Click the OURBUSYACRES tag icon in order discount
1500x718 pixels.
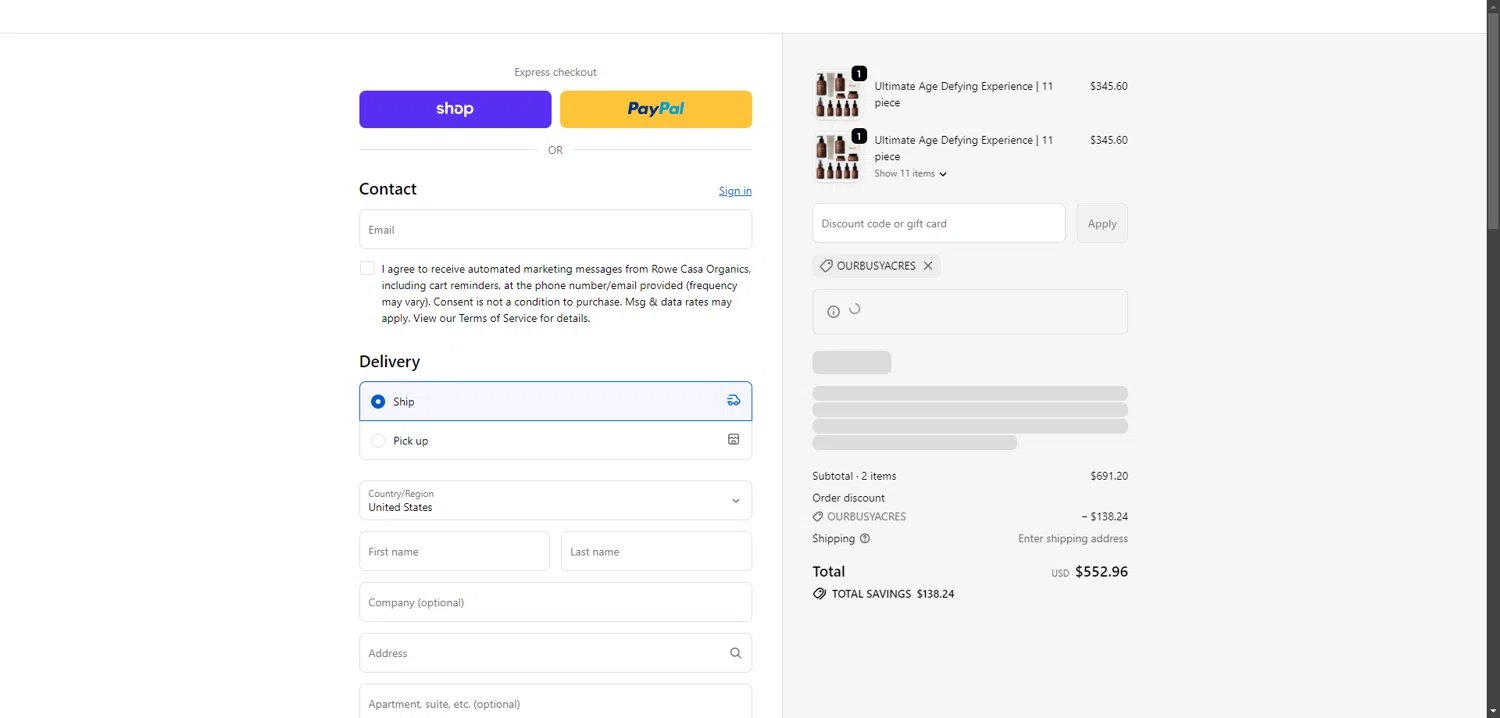(818, 517)
